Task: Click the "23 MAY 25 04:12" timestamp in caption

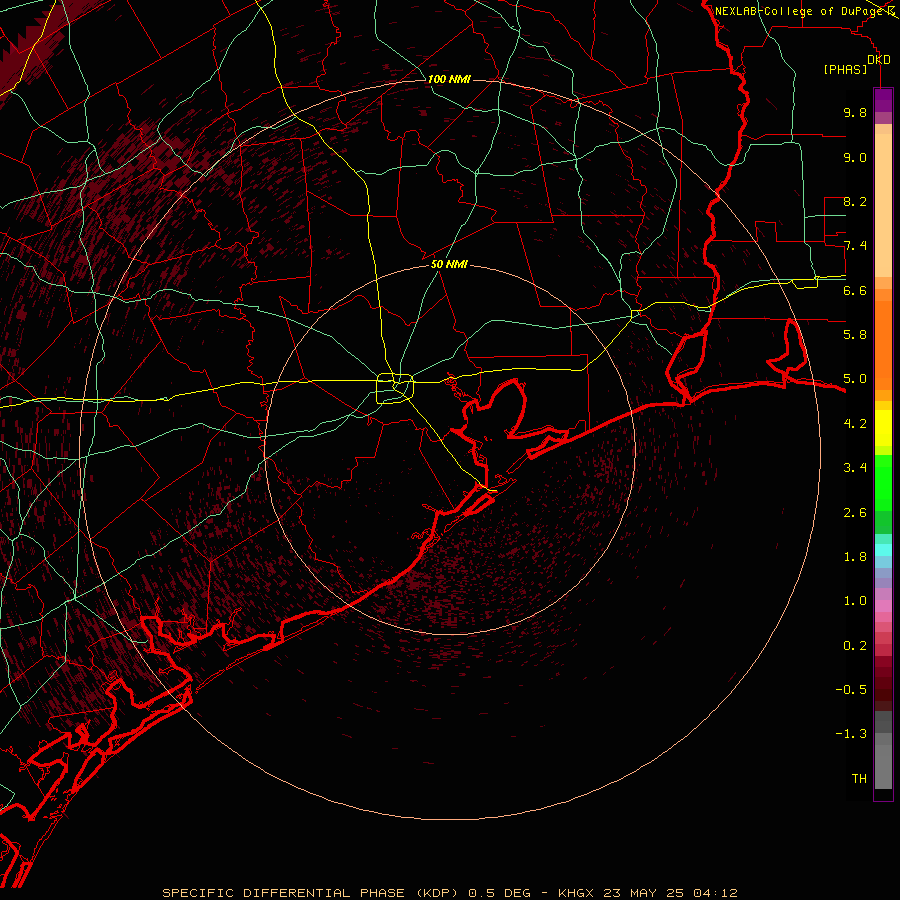Action: 670,893
